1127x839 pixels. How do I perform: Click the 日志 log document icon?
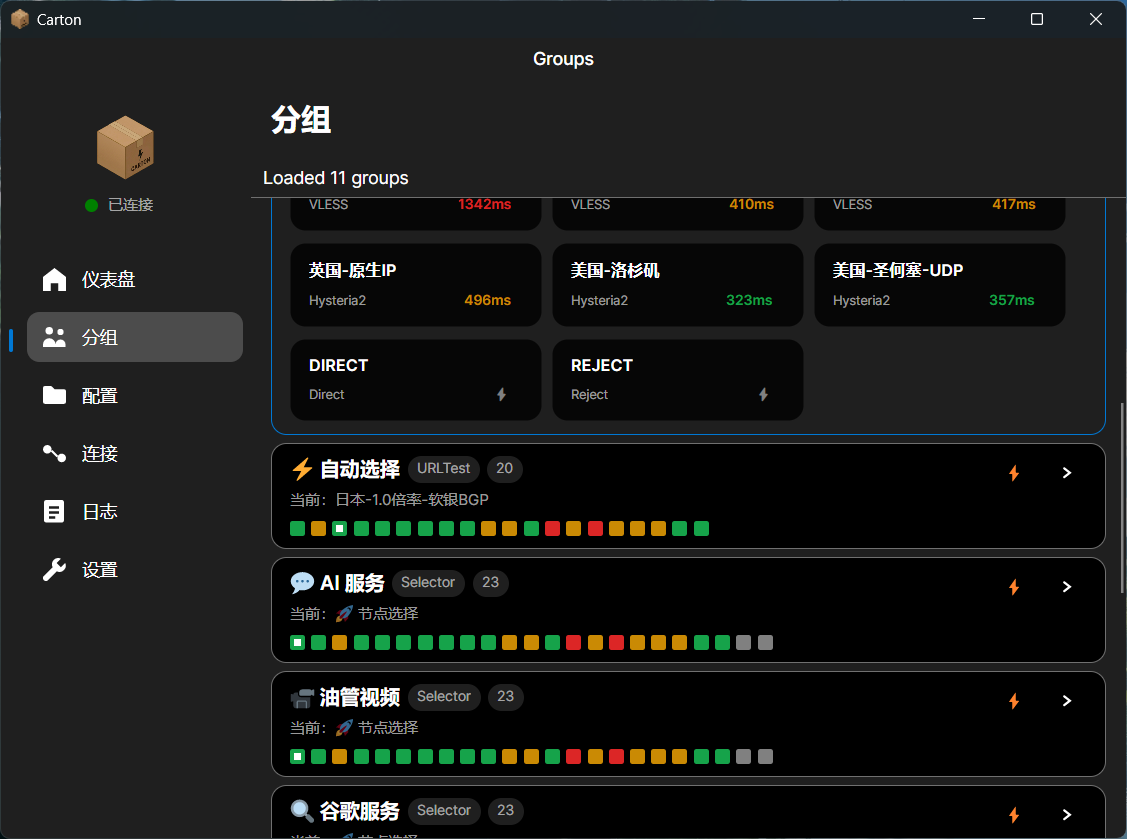(54, 511)
